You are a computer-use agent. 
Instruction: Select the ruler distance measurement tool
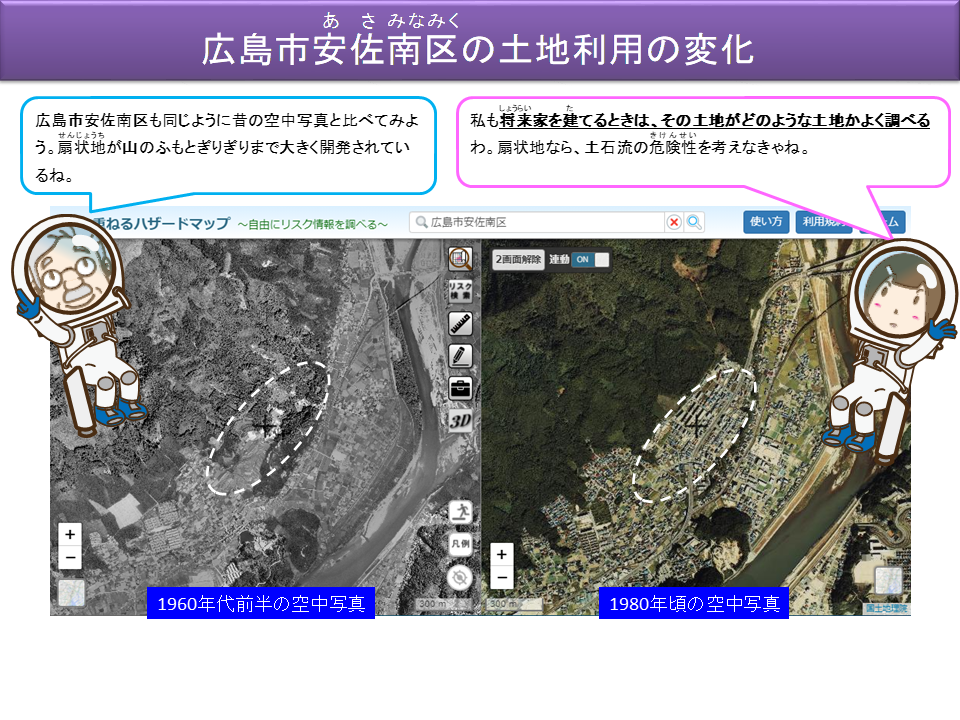click(x=460, y=323)
